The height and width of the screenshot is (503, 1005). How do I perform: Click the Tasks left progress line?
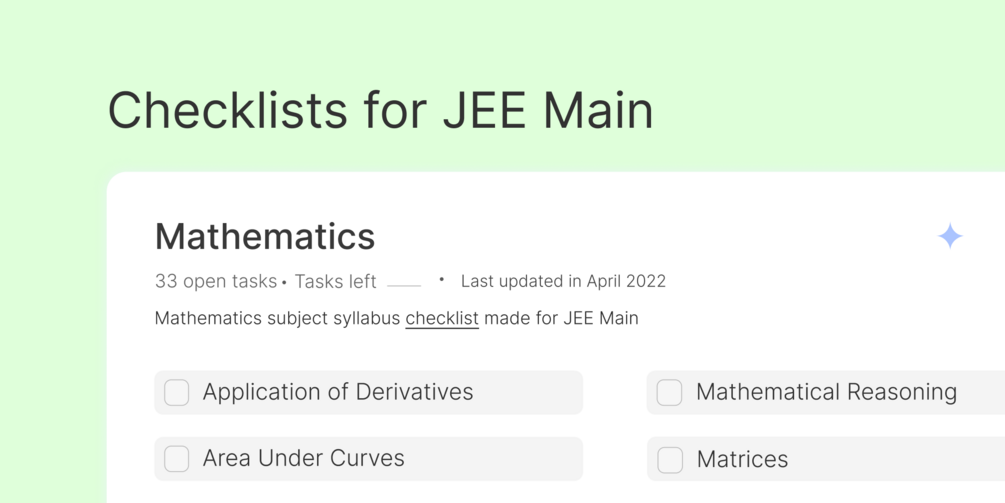click(404, 285)
